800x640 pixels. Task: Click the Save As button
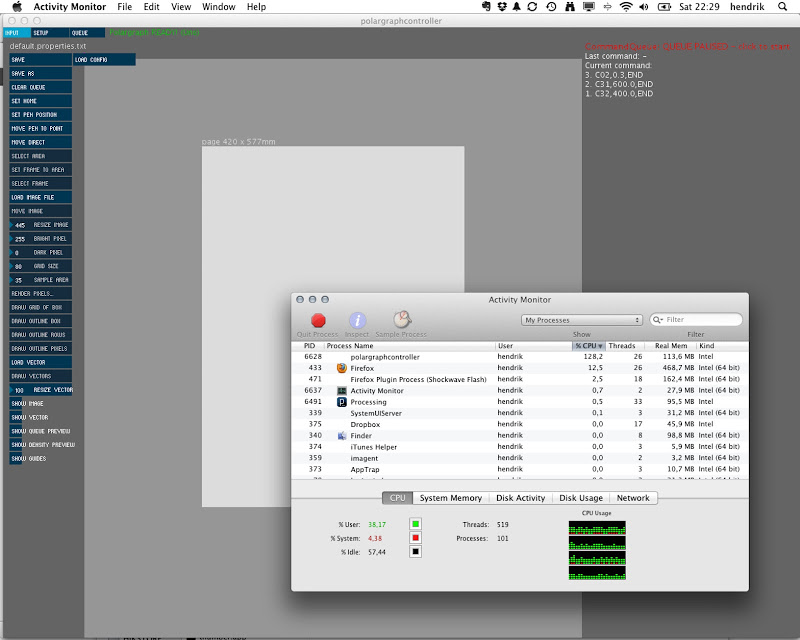pos(41,73)
